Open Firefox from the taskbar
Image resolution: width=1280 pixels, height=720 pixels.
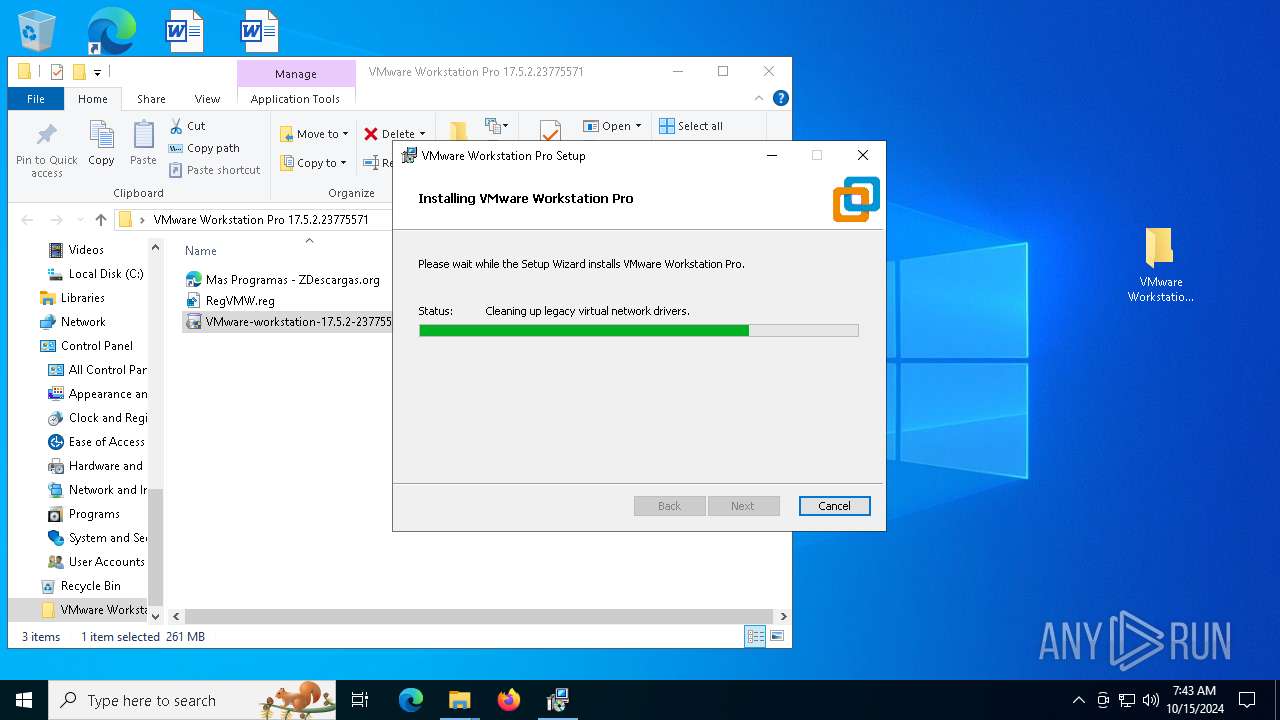click(508, 700)
